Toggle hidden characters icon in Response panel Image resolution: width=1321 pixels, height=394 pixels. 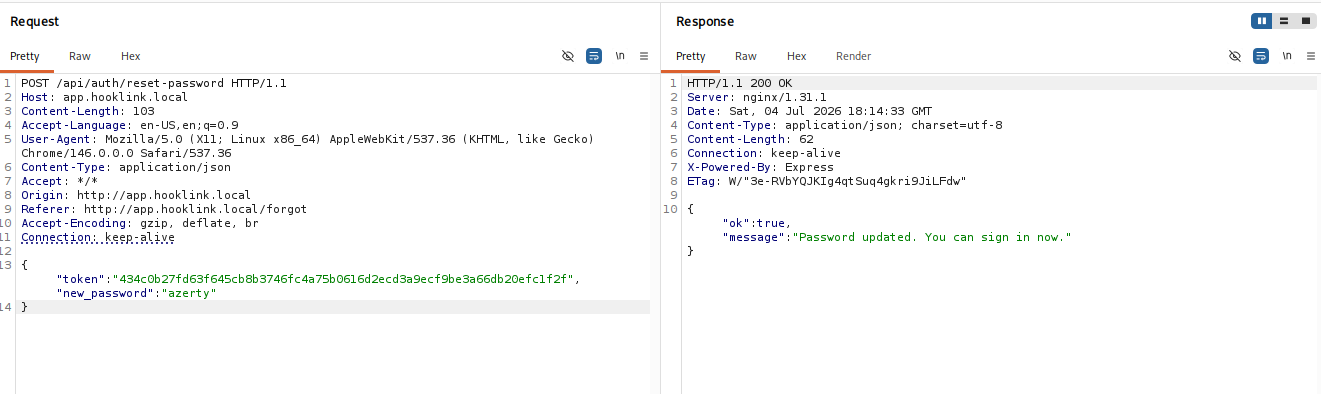pyautogui.click(x=1235, y=56)
